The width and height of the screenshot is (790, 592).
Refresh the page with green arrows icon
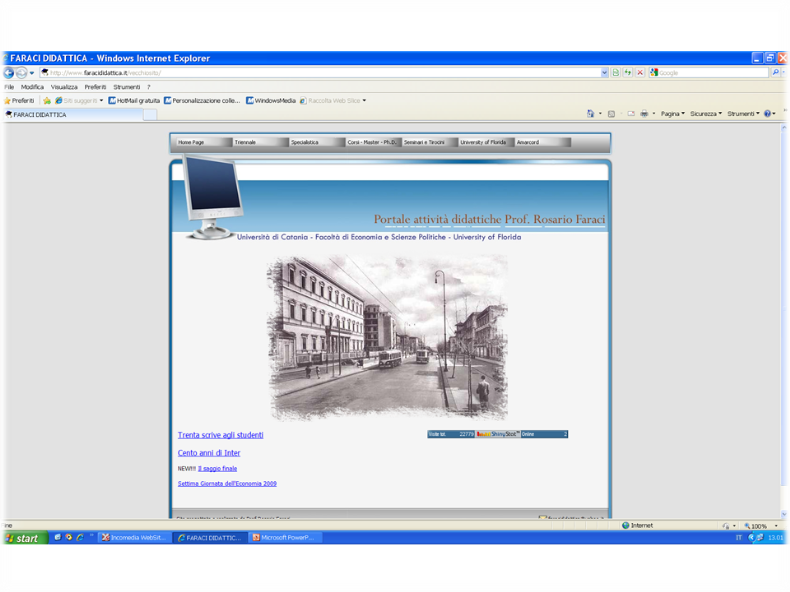[628, 73]
